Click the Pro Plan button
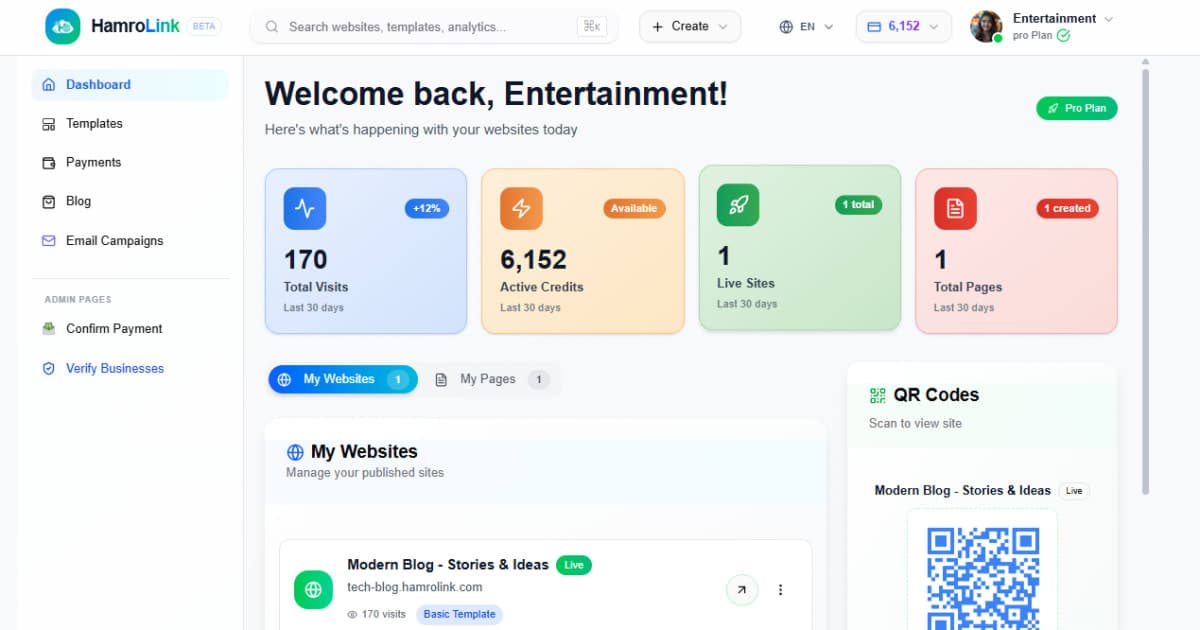Screen dimensions: 1200x630 coord(1076,108)
